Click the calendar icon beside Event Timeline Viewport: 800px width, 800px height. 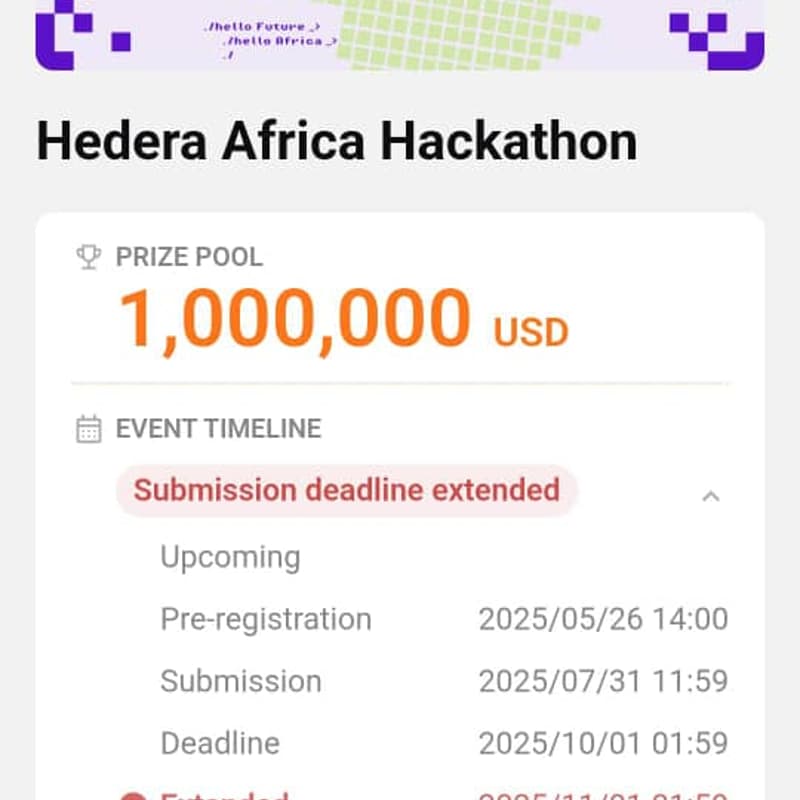pyautogui.click(x=89, y=429)
